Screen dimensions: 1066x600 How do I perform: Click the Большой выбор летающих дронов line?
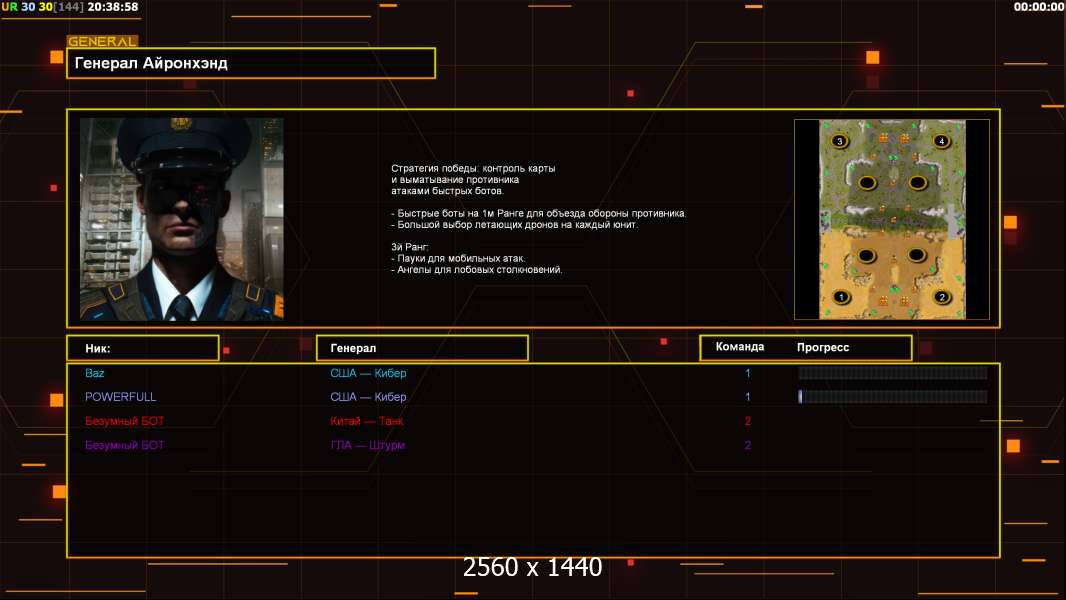[x=515, y=224]
